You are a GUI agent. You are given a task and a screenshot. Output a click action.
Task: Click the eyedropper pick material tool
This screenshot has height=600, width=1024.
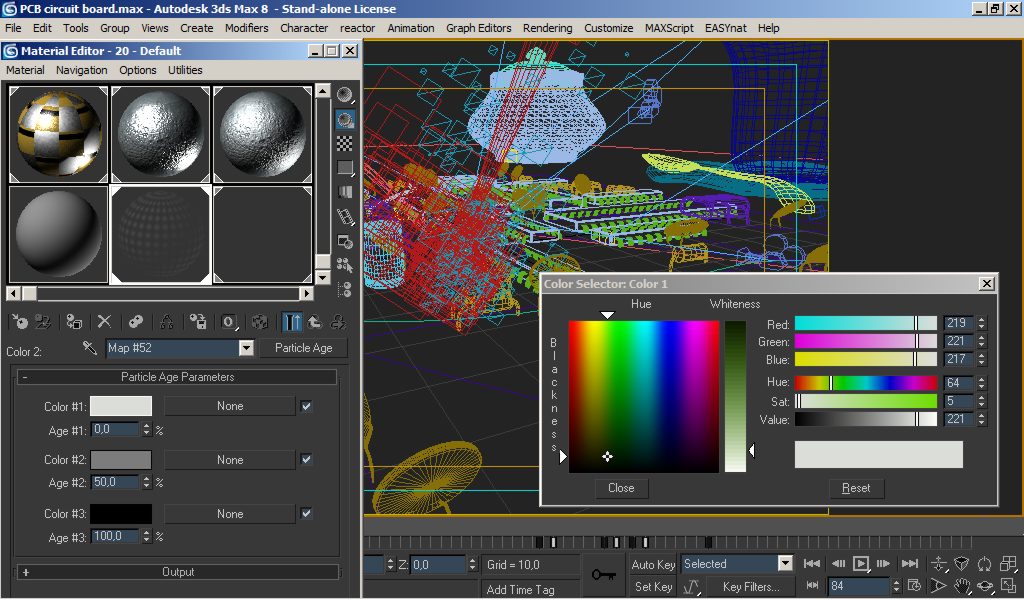tap(90, 348)
